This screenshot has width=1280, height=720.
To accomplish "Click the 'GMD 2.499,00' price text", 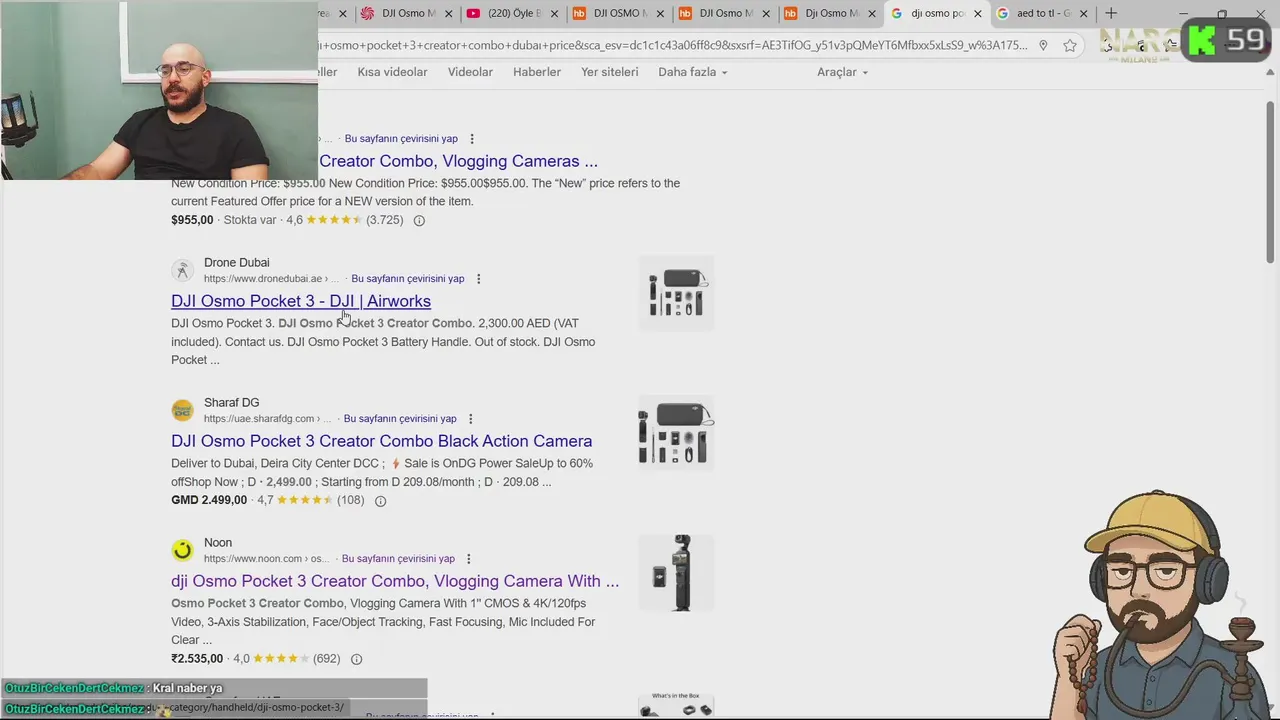I will tap(209, 500).
